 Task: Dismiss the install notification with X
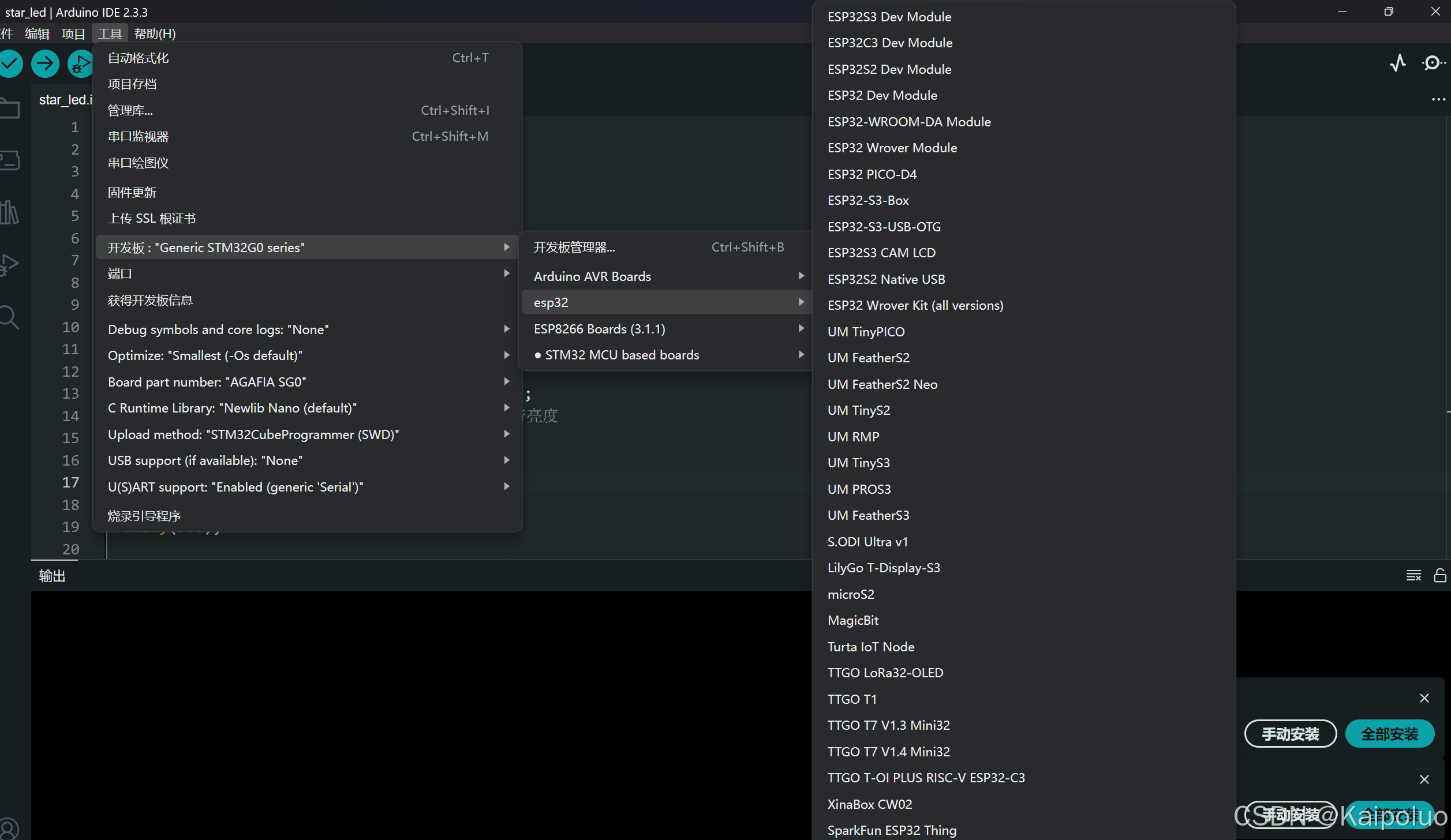coord(1424,698)
